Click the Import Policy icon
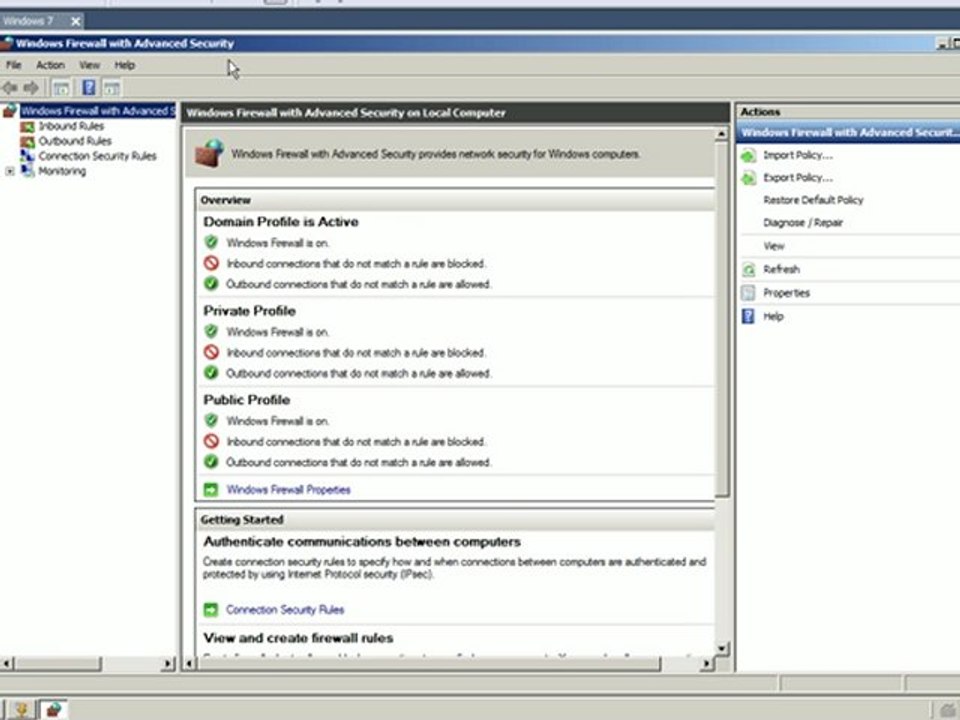Image resolution: width=960 pixels, height=720 pixels. tap(748, 156)
